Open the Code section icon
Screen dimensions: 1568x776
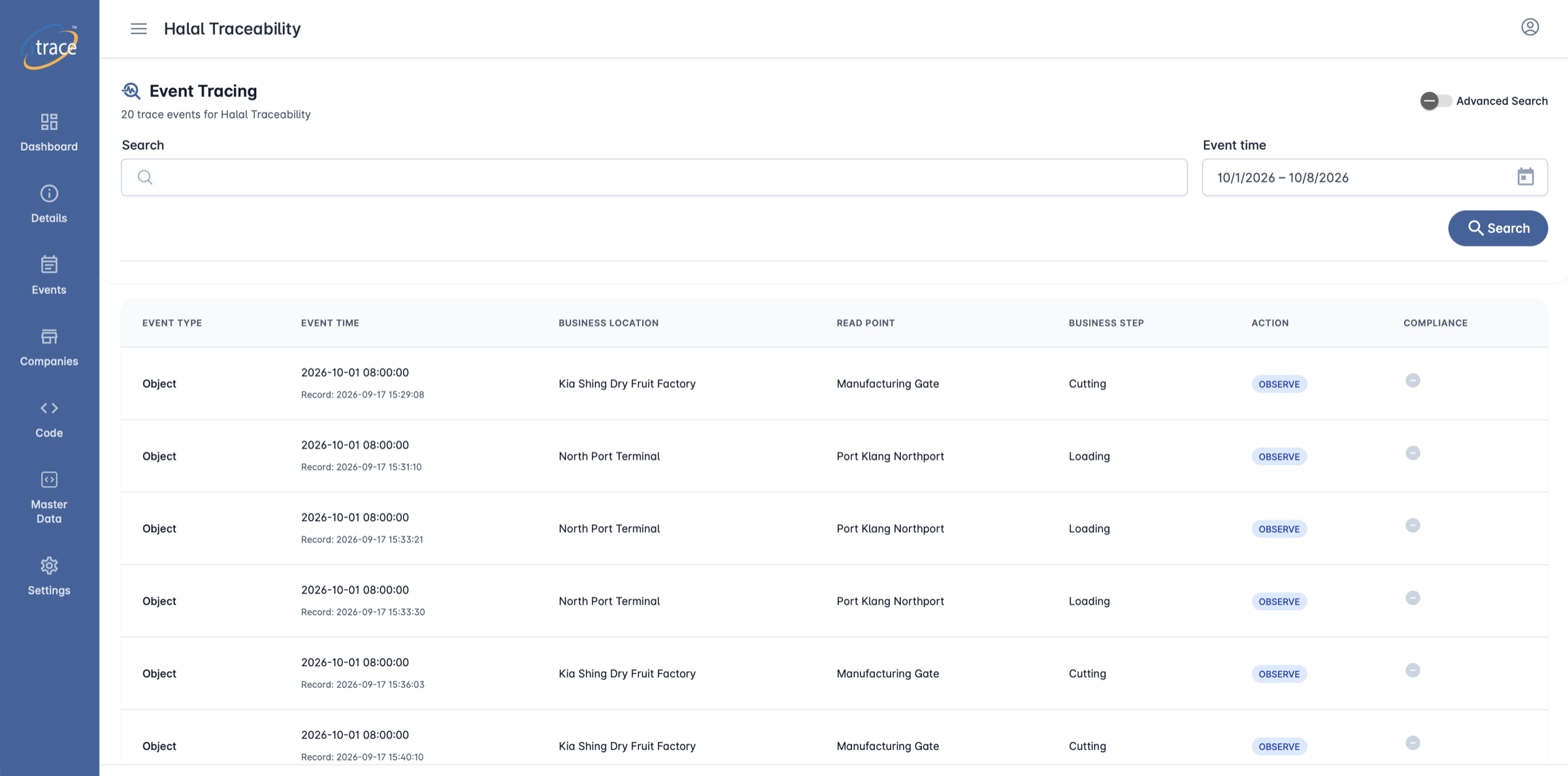coord(49,408)
